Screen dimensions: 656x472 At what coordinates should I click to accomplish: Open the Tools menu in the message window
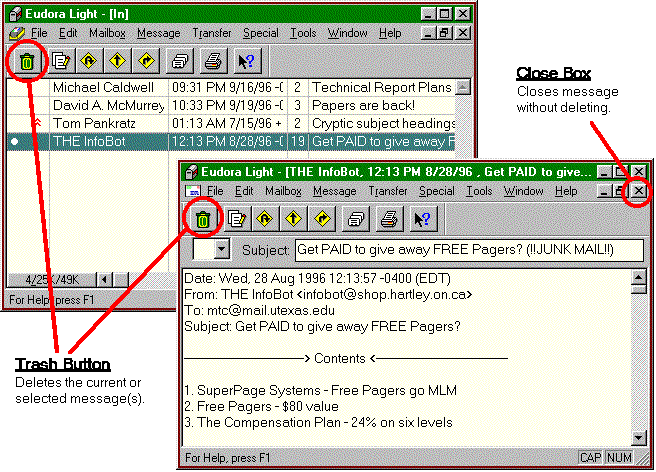pos(479,191)
